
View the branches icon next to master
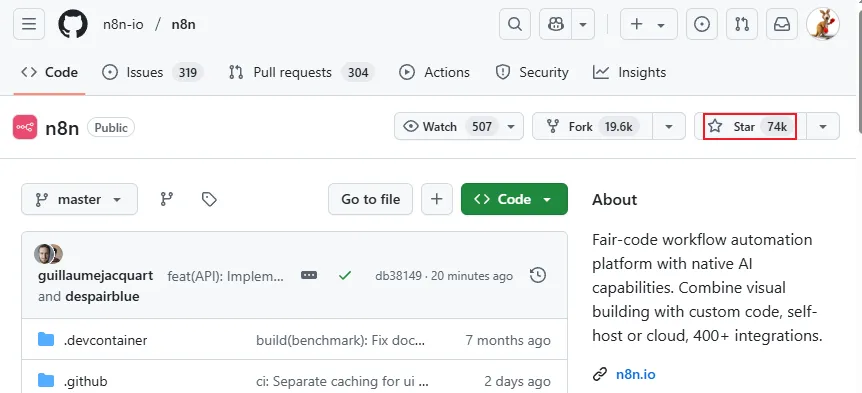(167, 199)
